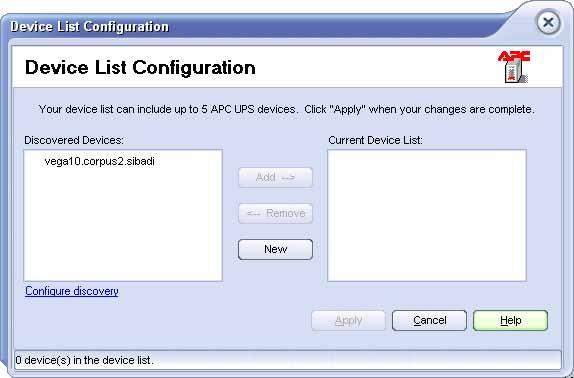This screenshot has height=378, width=574.
Task: Click the APC UPS logo icon
Action: [514, 67]
